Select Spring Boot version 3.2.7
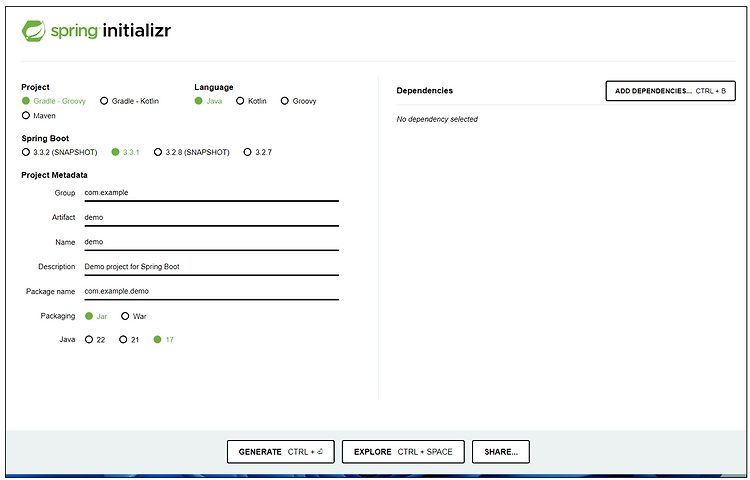750x480 pixels. click(257, 152)
